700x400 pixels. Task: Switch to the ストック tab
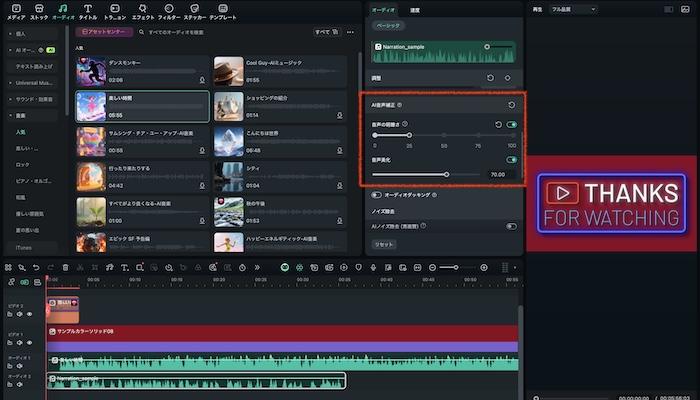tap(39, 12)
